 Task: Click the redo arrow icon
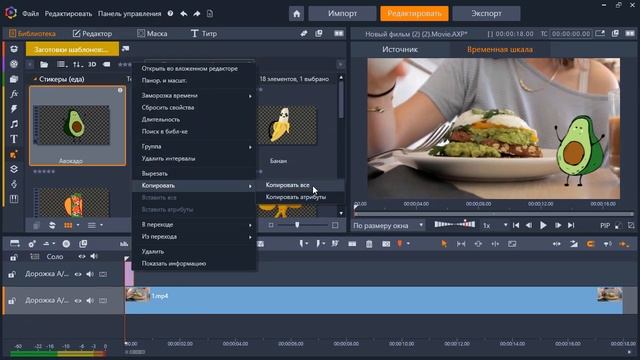[x=197, y=13]
